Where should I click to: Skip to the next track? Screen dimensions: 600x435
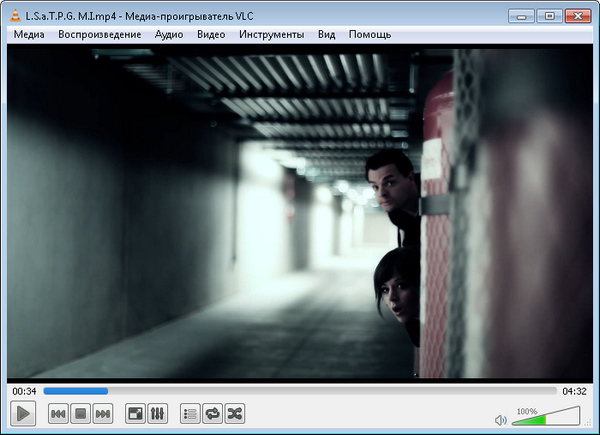coord(103,413)
